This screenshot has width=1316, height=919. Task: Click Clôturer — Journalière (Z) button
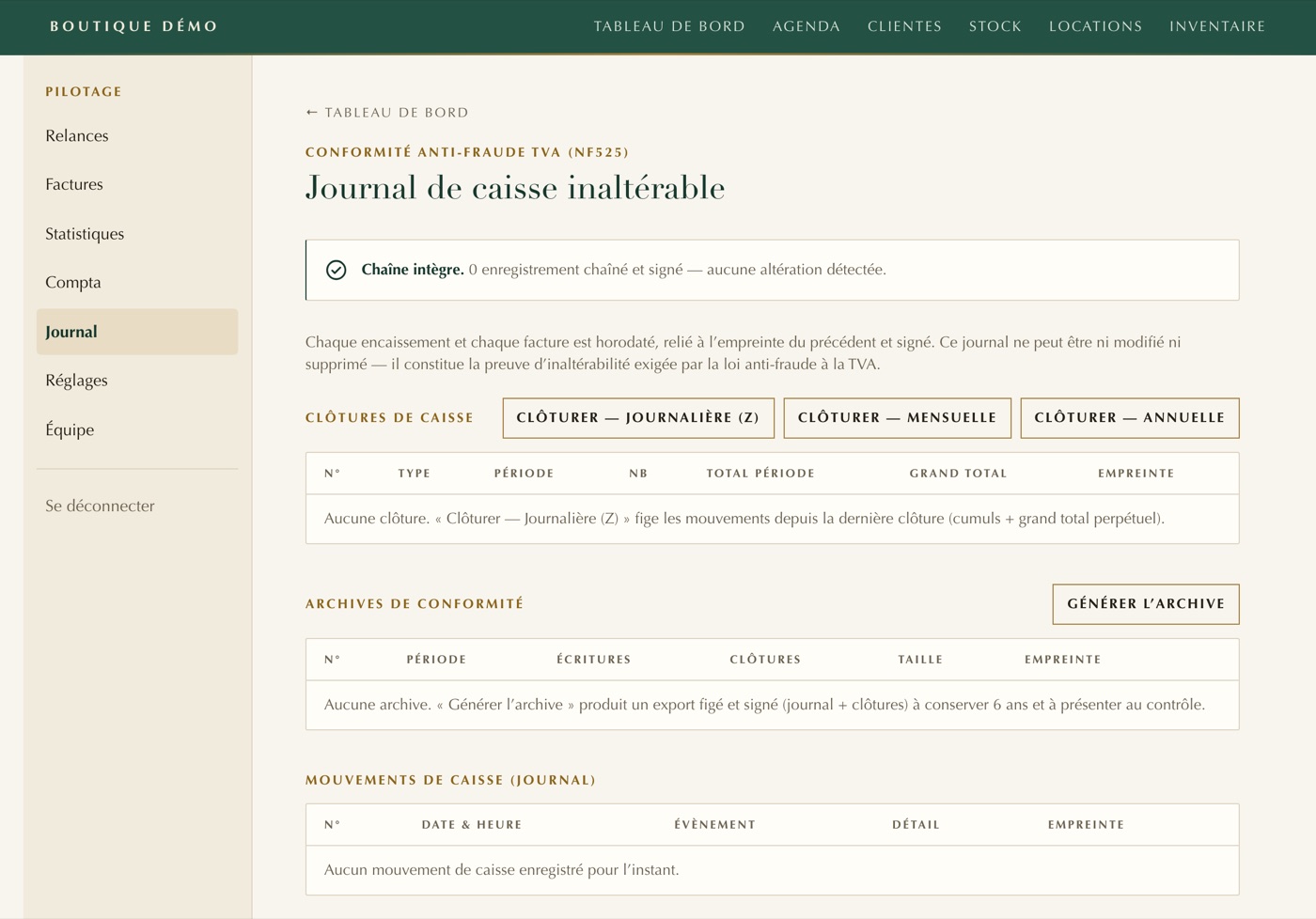click(x=638, y=418)
